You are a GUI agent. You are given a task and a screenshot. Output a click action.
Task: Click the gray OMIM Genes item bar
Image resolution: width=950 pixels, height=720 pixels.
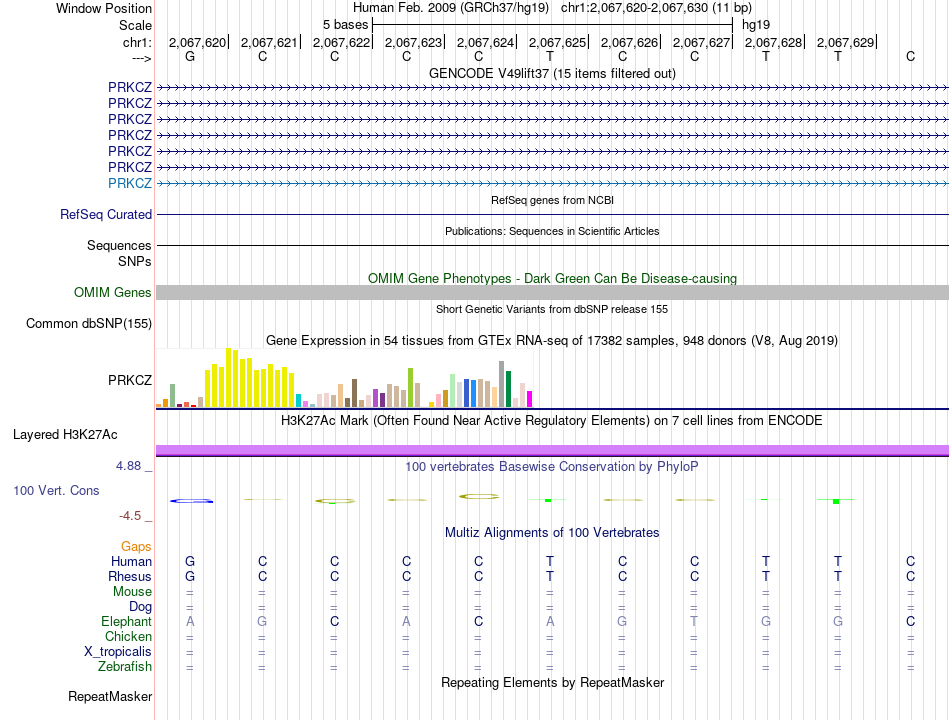click(552, 293)
